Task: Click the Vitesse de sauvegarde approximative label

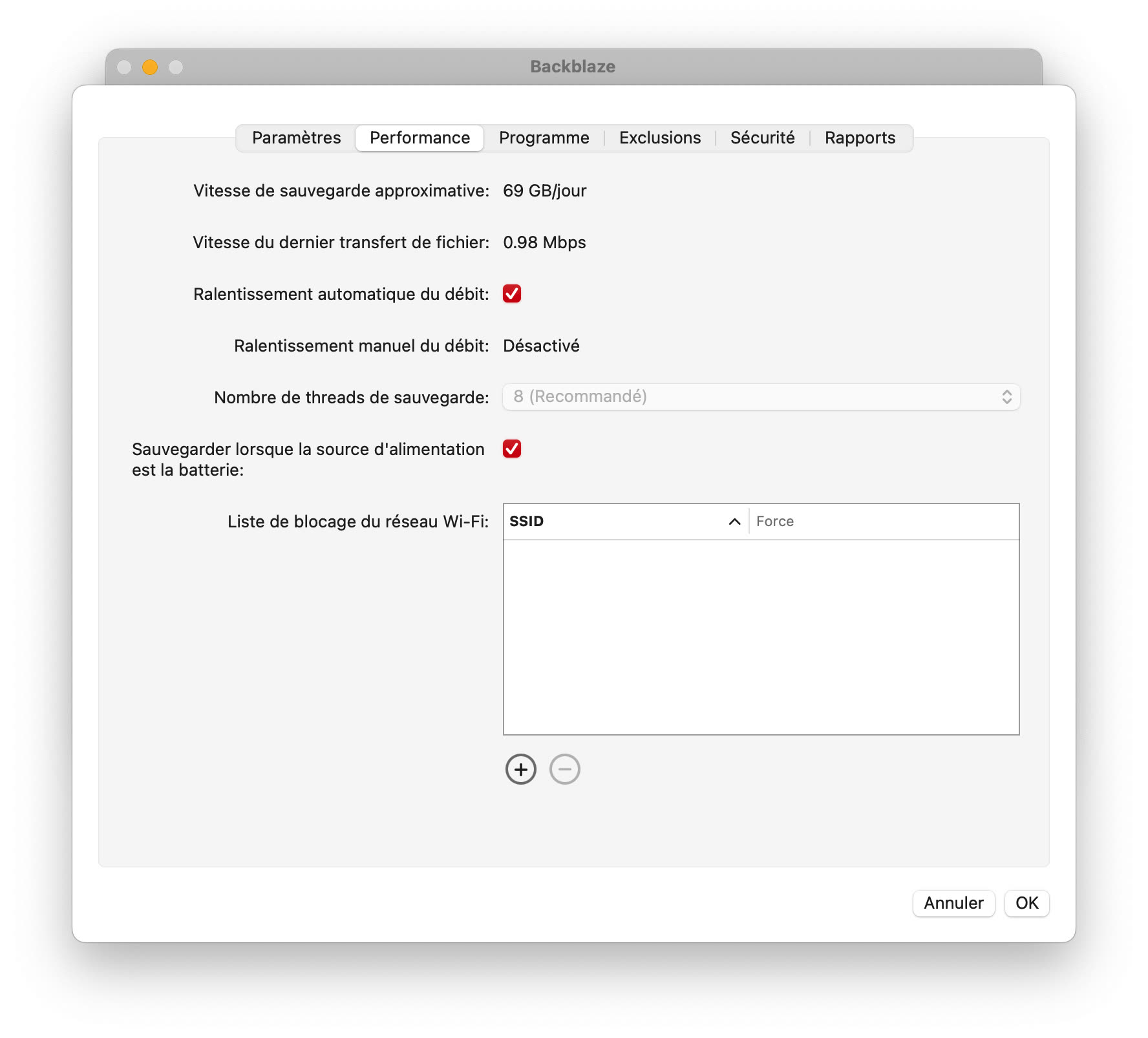Action: [x=341, y=191]
